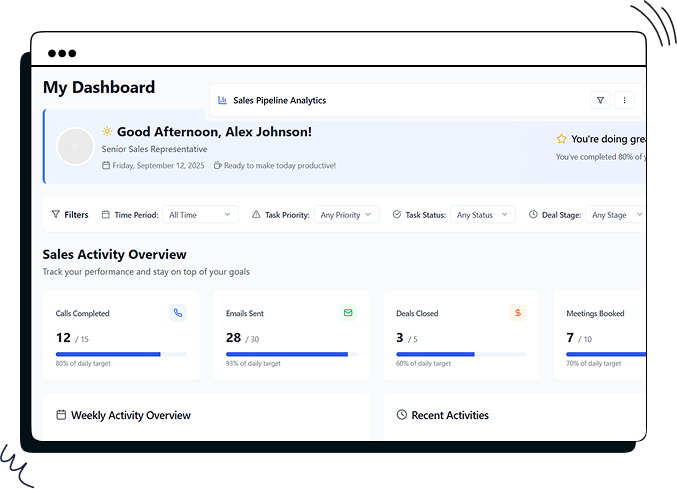677x489 pixels.
Task: Click the Sales Activity Overview heading
Action: (114, 254)
